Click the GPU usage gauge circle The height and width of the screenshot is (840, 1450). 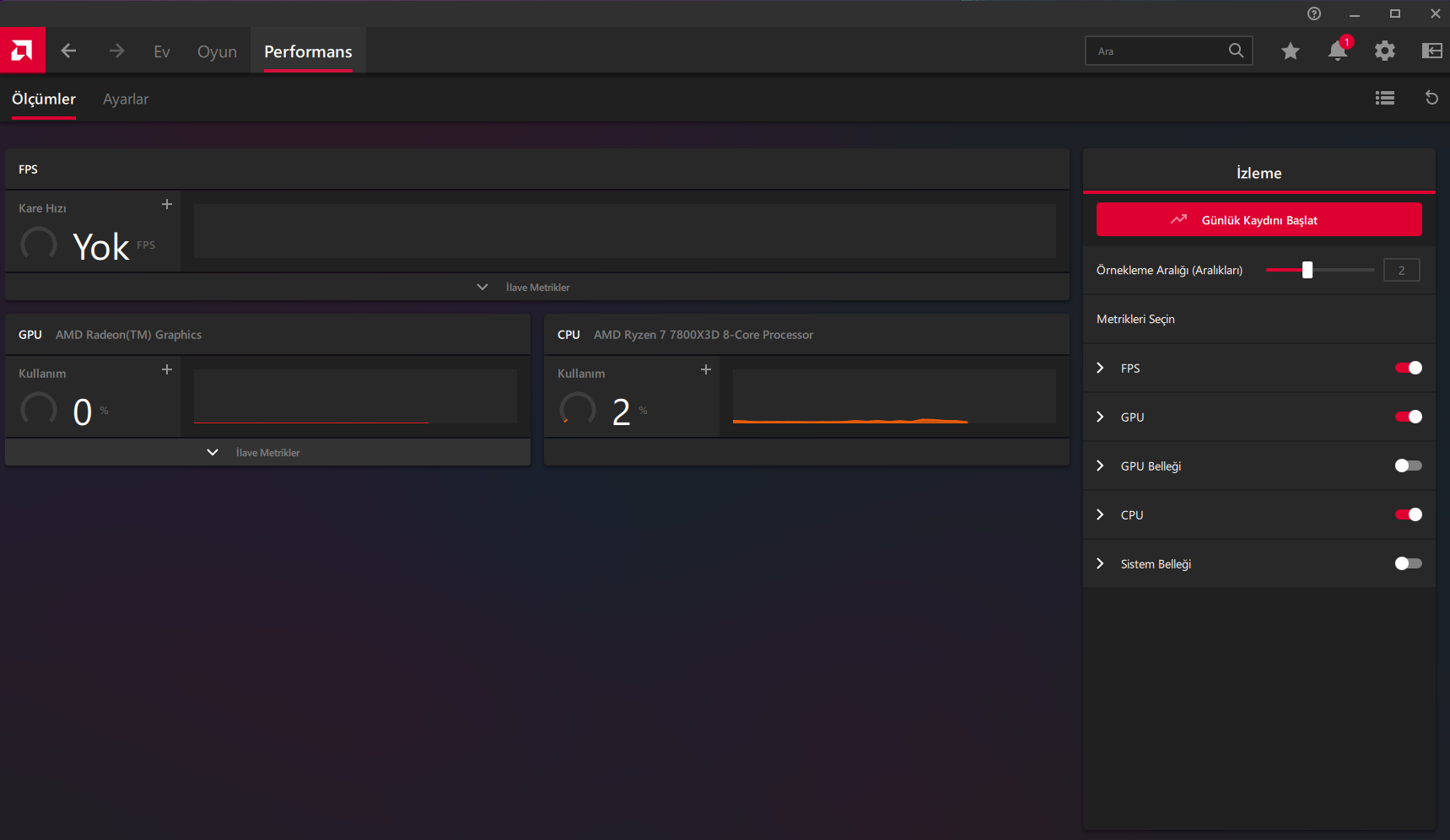[x=39, y=410]
